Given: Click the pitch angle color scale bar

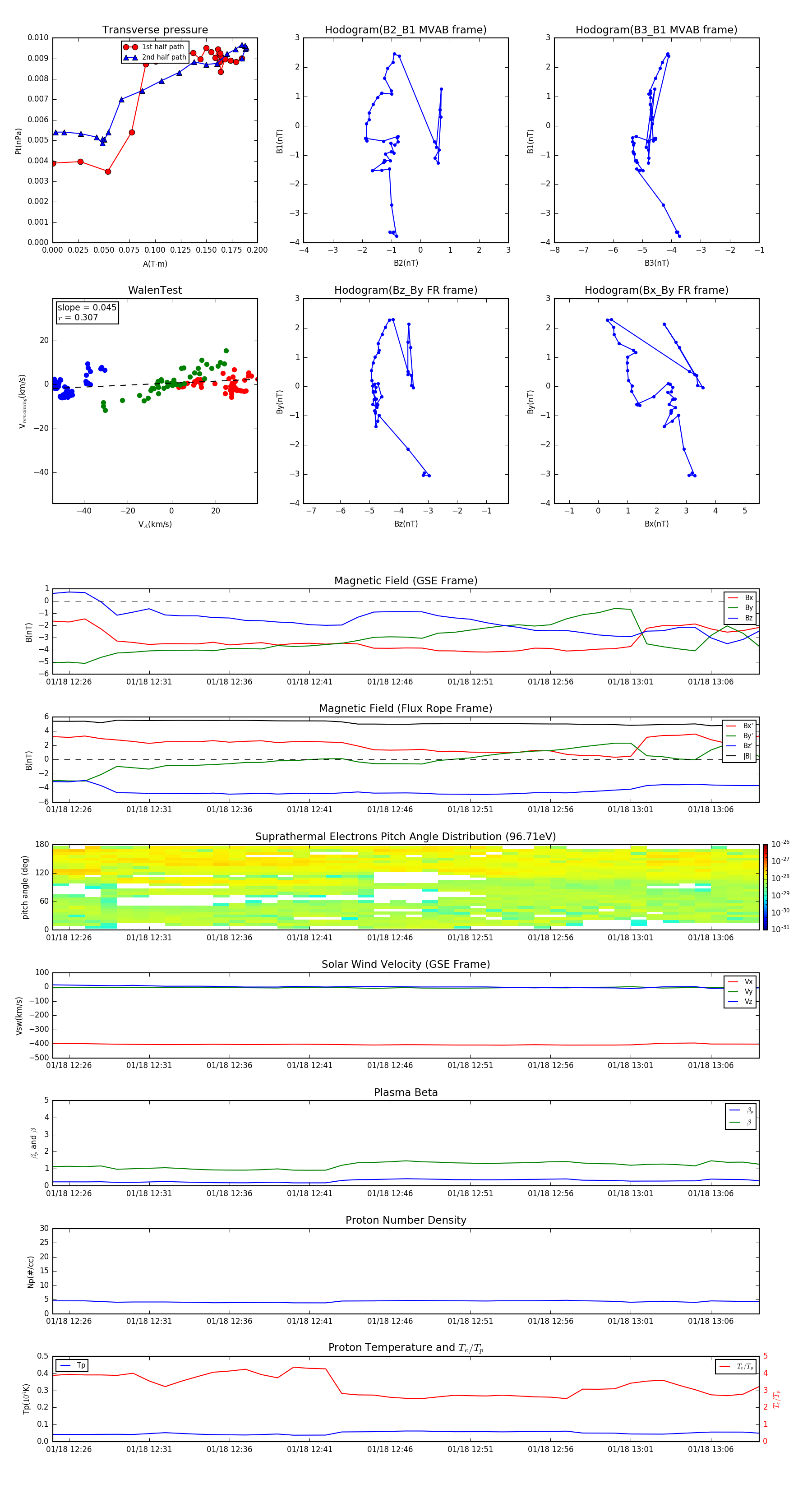Looking at the screenshot, I should pos(765,887).
